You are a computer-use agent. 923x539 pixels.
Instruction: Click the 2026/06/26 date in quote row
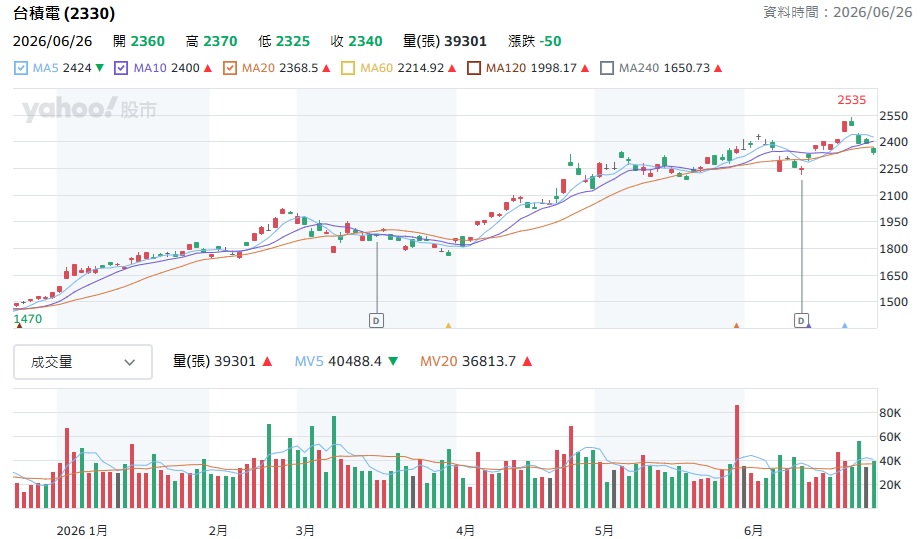[x=52, y=41]
